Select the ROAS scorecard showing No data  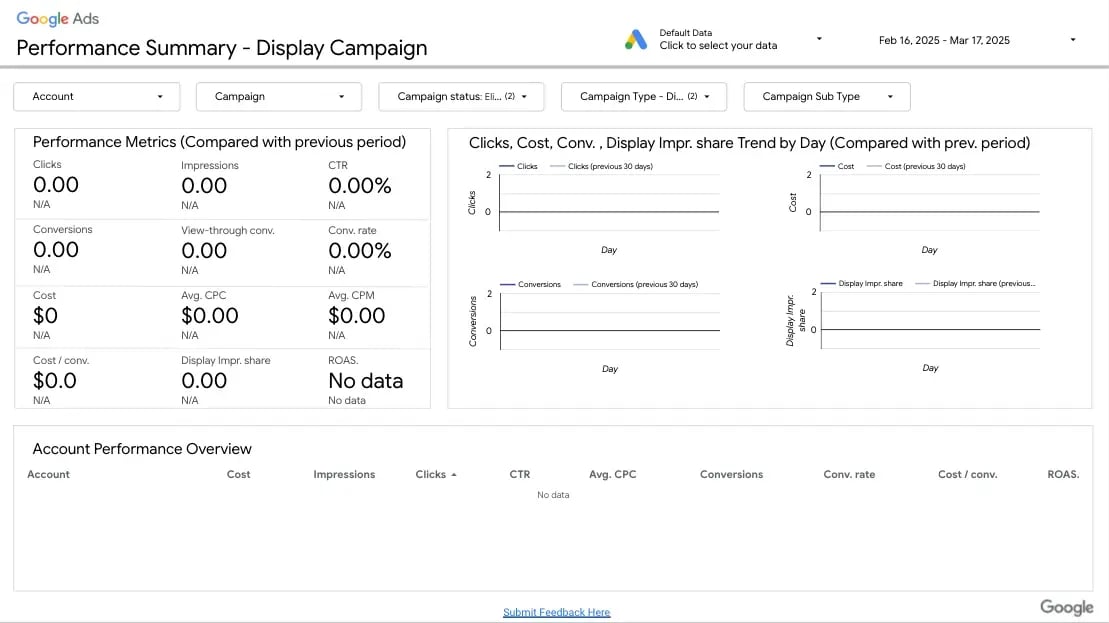(365, 380)
